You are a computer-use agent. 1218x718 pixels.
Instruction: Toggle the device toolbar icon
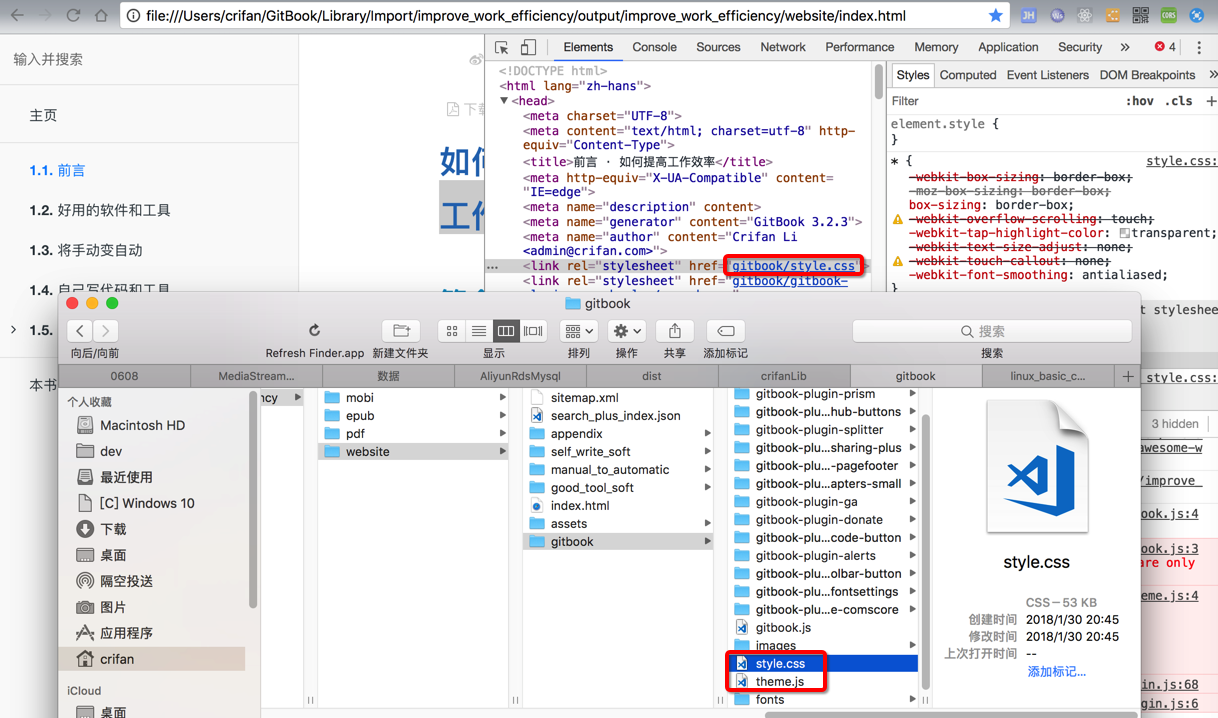pyautogui.click(x=528, y=47)
